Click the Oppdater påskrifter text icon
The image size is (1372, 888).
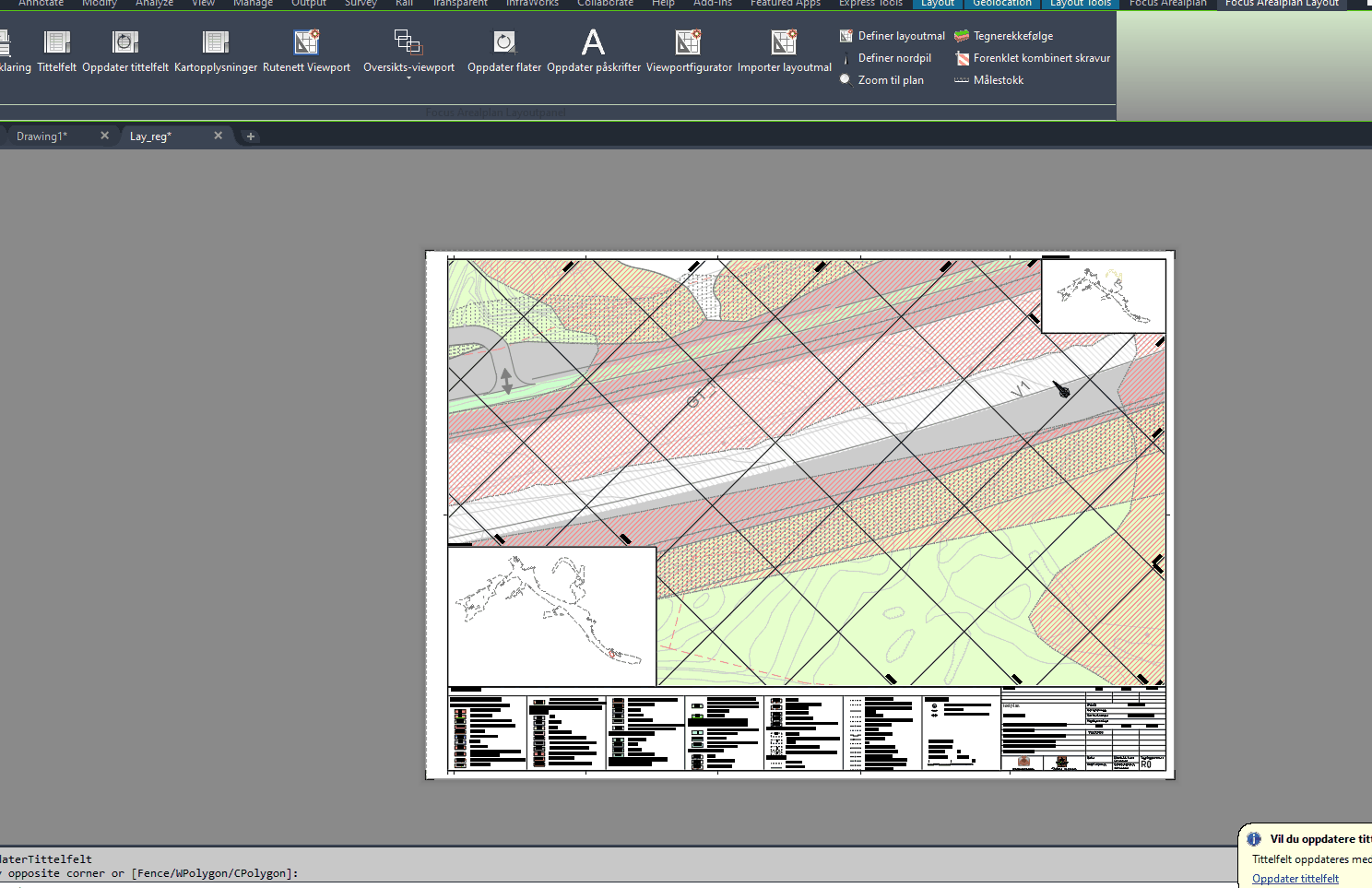[594, 42]
